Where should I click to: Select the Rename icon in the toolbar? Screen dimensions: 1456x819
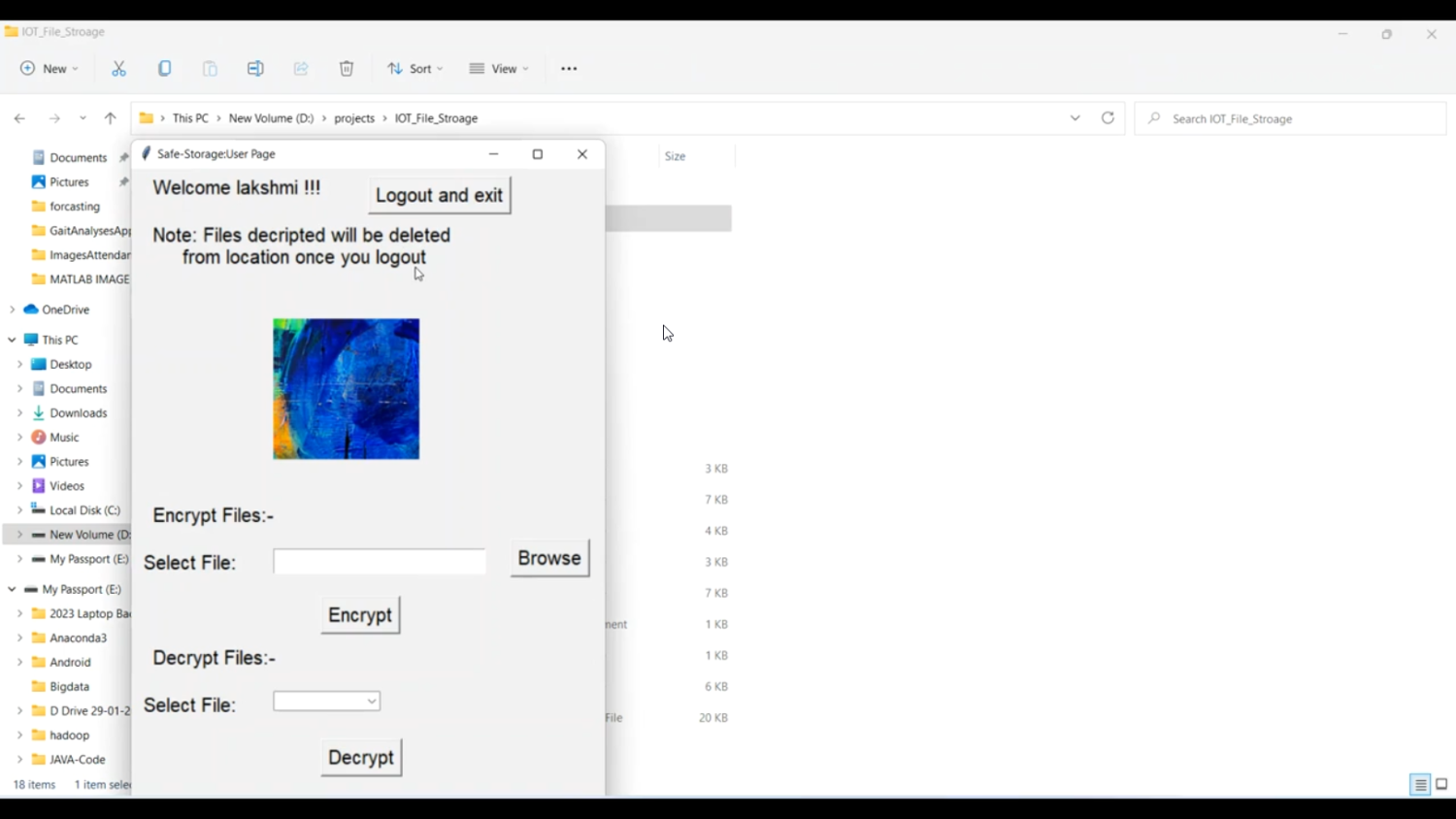click(255, 68)
